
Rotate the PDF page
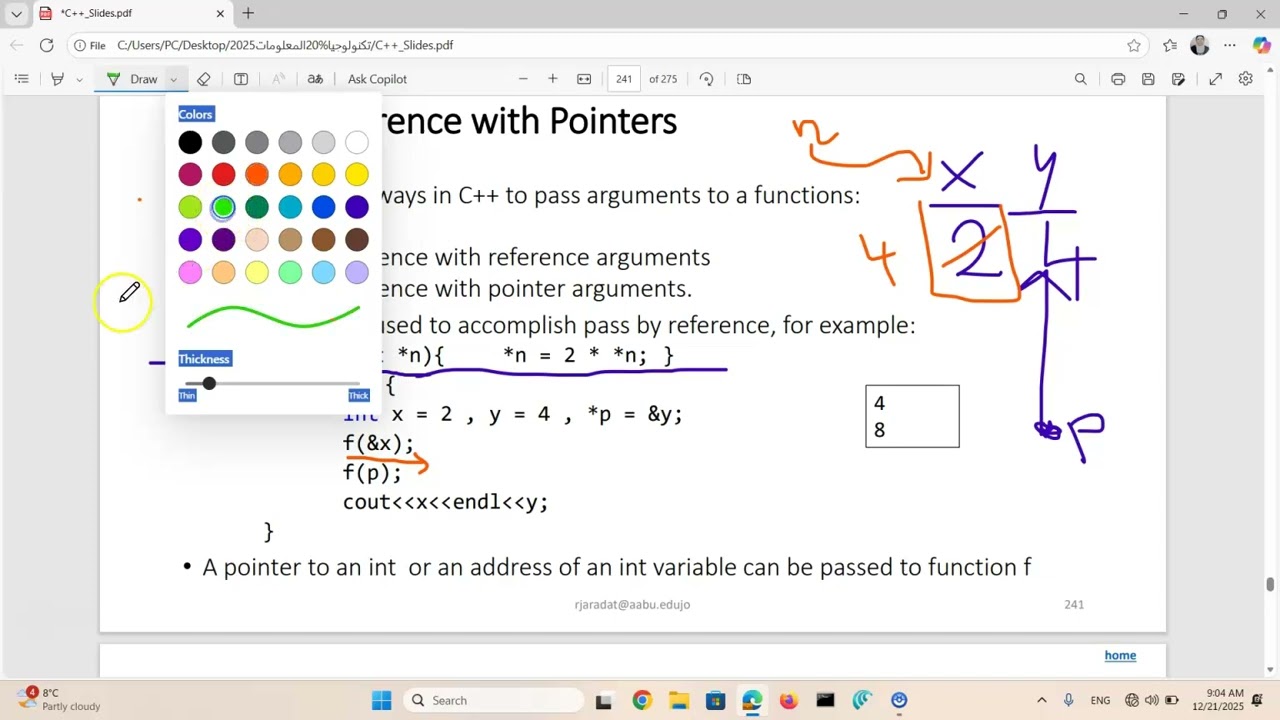tap(707, 79)
